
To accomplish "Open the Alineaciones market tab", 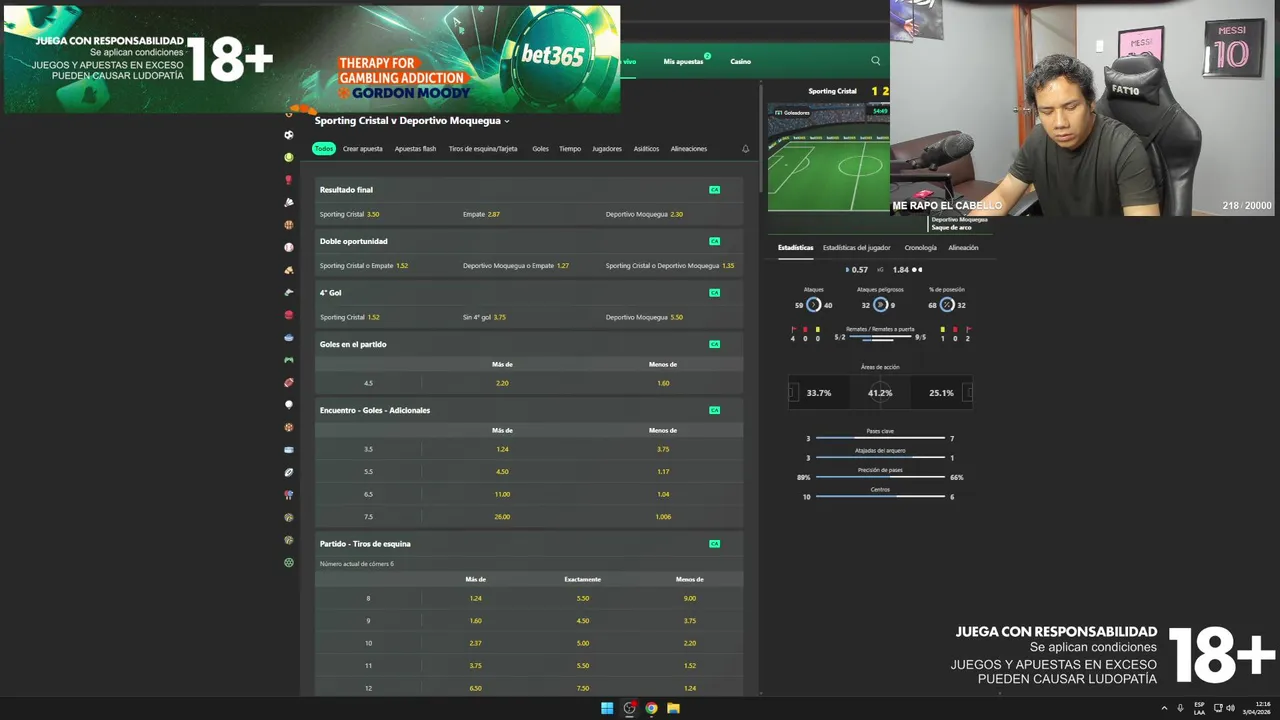I will point(689,149).
